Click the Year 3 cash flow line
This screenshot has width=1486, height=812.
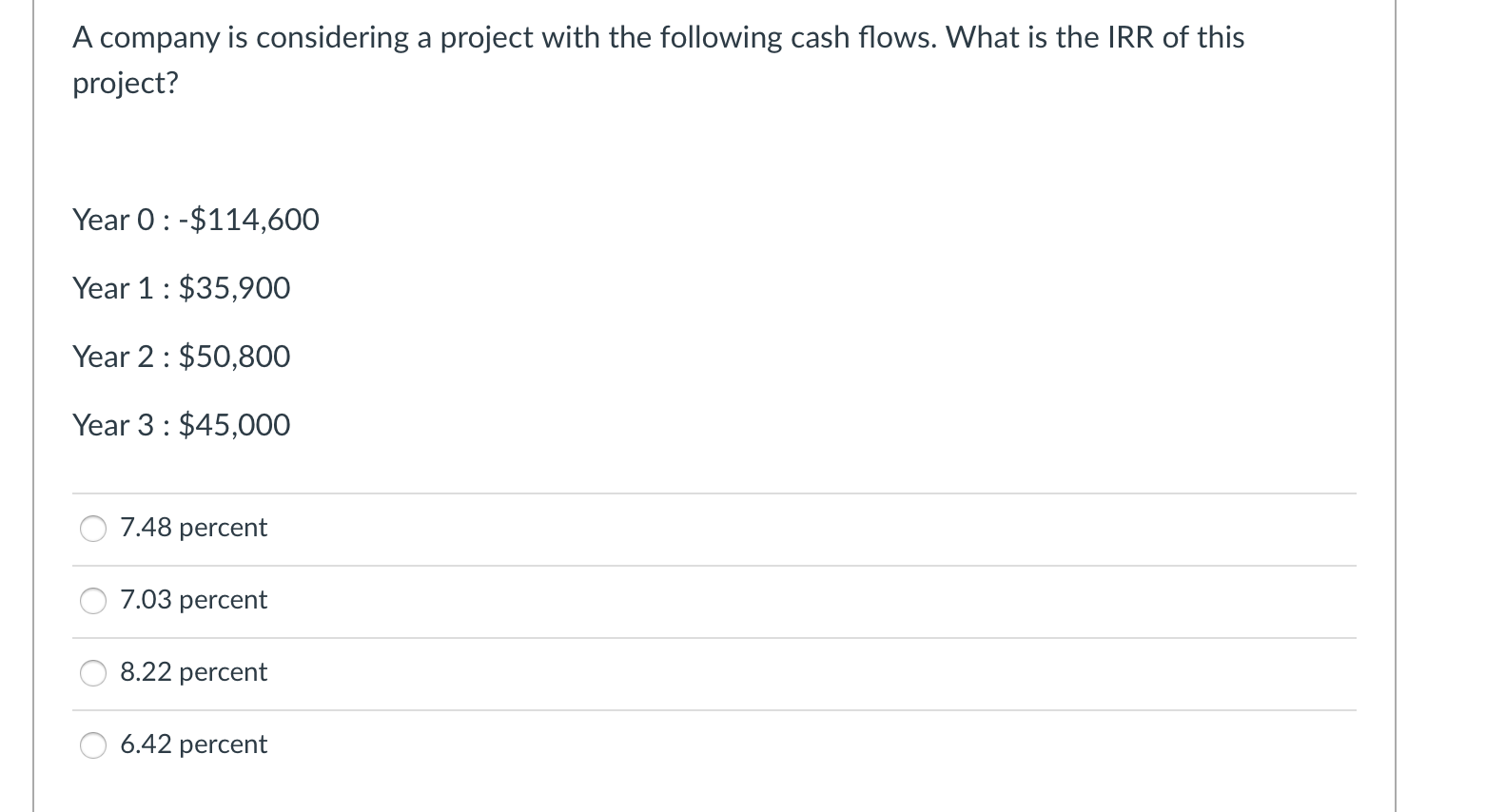pos(181,425)
